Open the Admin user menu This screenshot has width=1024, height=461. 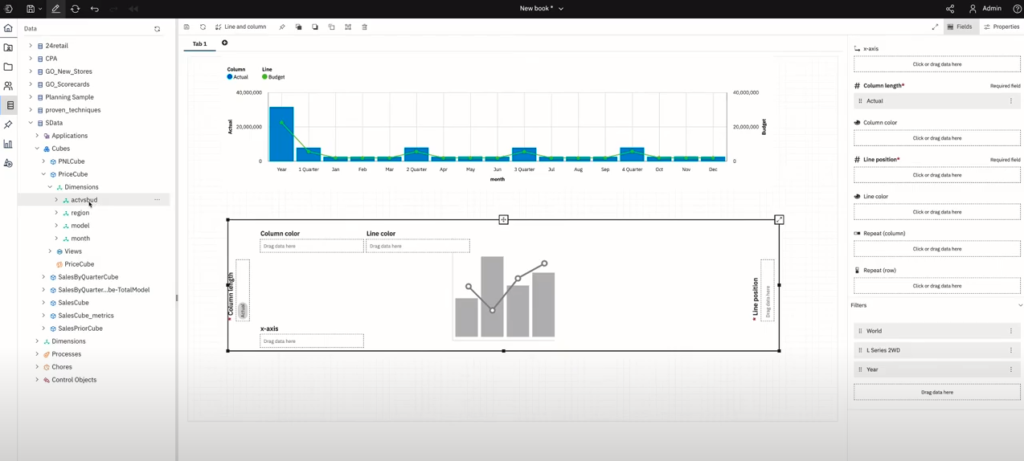985,8
